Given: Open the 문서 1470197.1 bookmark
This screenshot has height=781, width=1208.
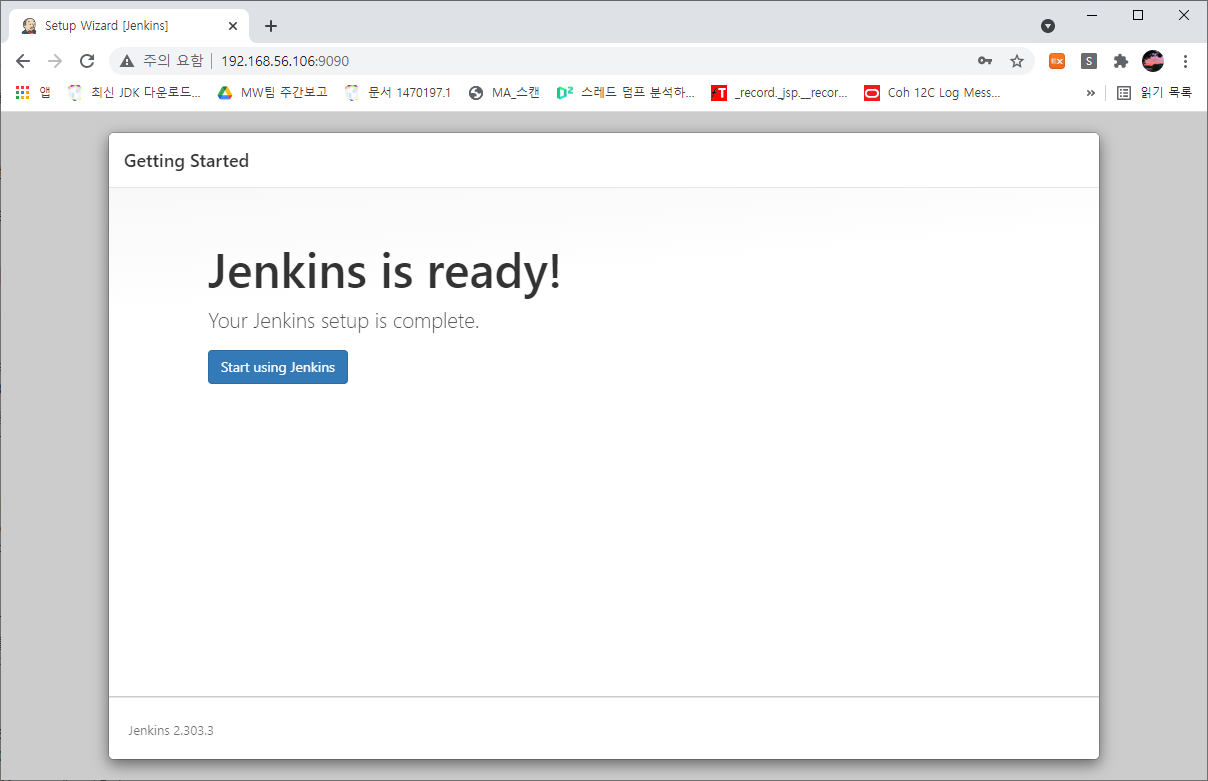Looking at the screenshot, I should pos(398,93).
